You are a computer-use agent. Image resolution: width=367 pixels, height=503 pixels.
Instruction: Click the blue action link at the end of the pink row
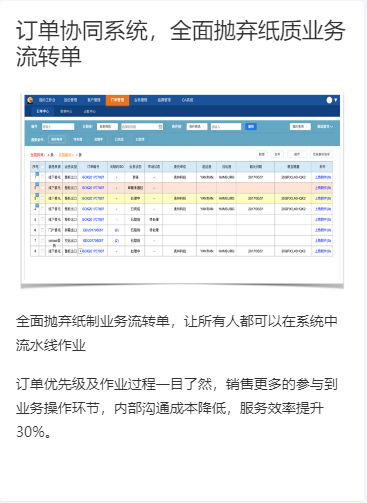coord(323,188)
